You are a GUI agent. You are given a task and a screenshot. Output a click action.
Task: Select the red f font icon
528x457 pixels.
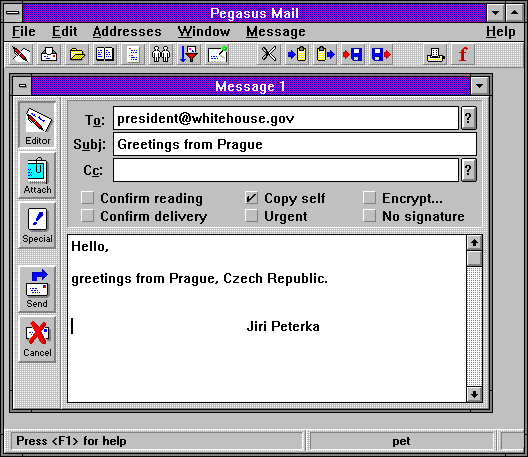[x=463, y=54]
